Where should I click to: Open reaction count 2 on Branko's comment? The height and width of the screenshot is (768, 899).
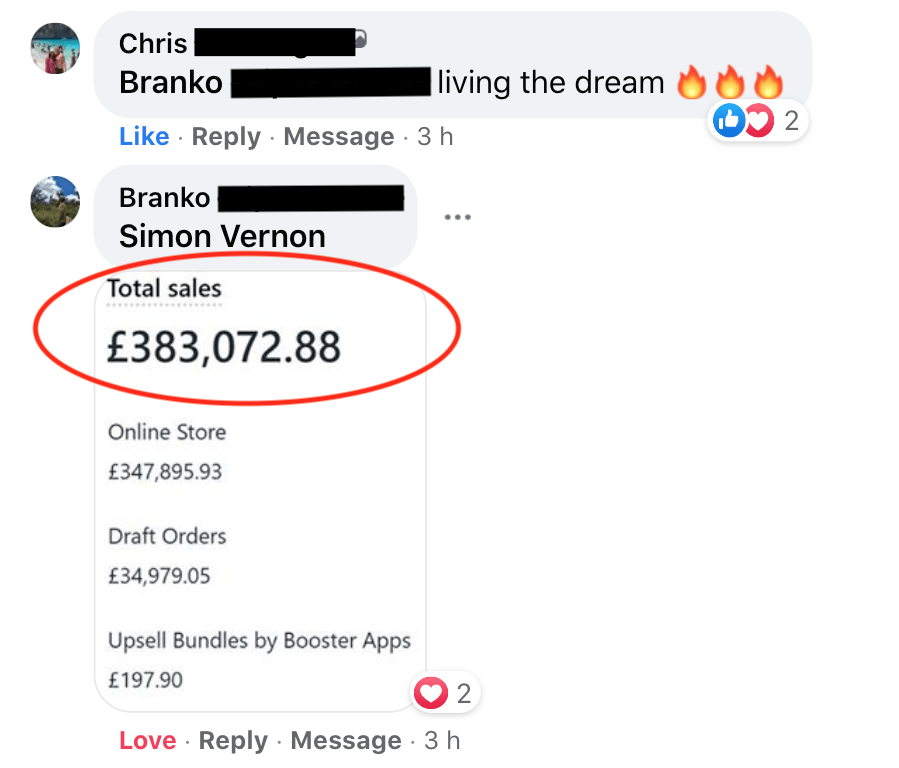tap(464, 693)
